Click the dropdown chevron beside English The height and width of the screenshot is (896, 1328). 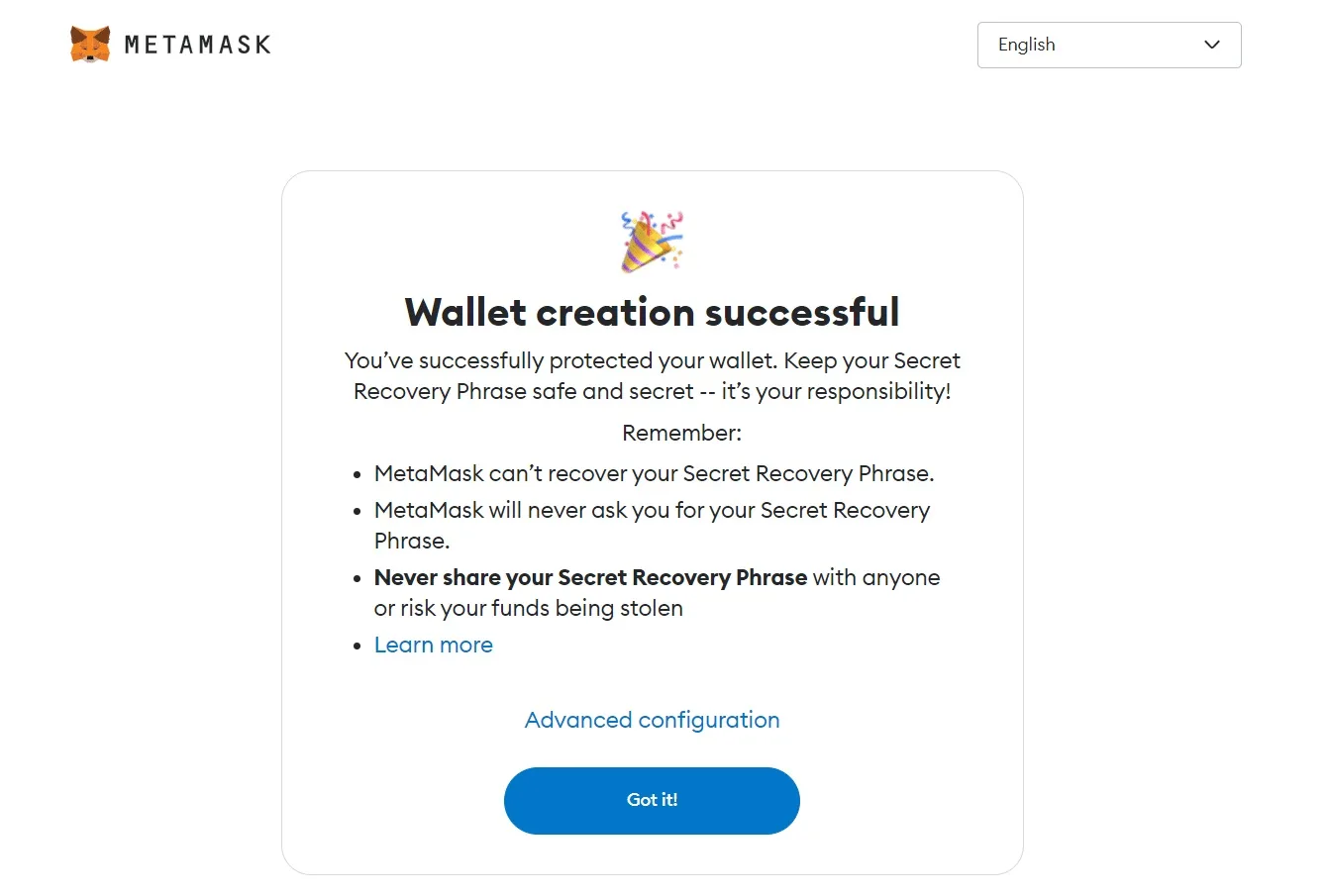click(x=1211, y=45)
